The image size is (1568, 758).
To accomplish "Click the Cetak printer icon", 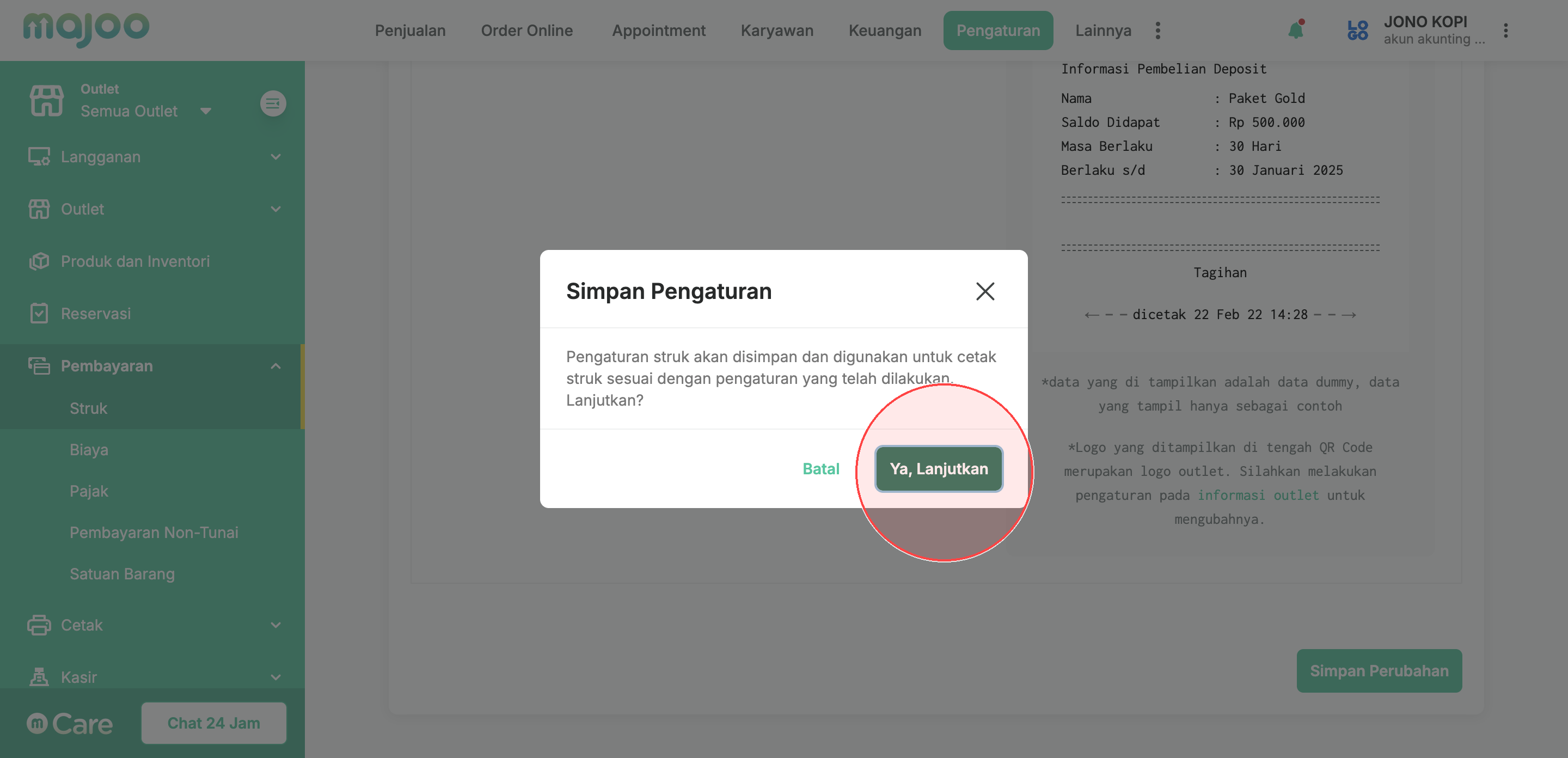I will point(39,625).
